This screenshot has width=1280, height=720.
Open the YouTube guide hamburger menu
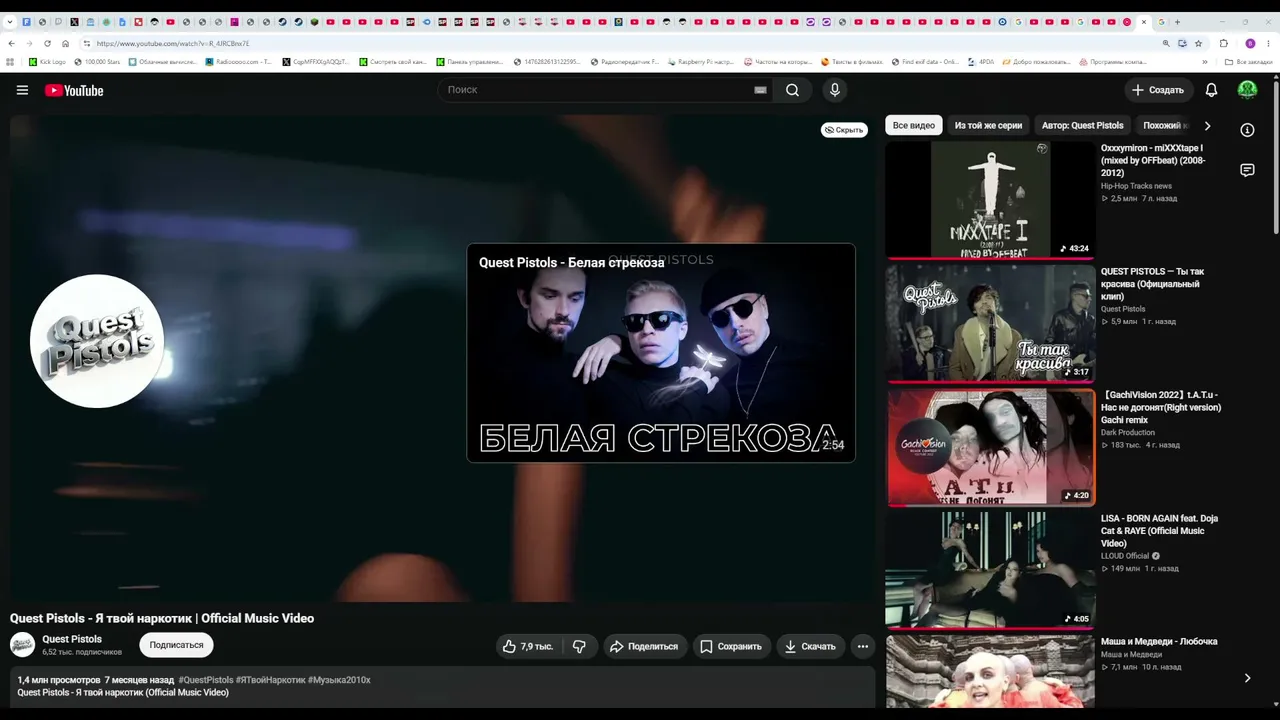[x=22, y=90]
